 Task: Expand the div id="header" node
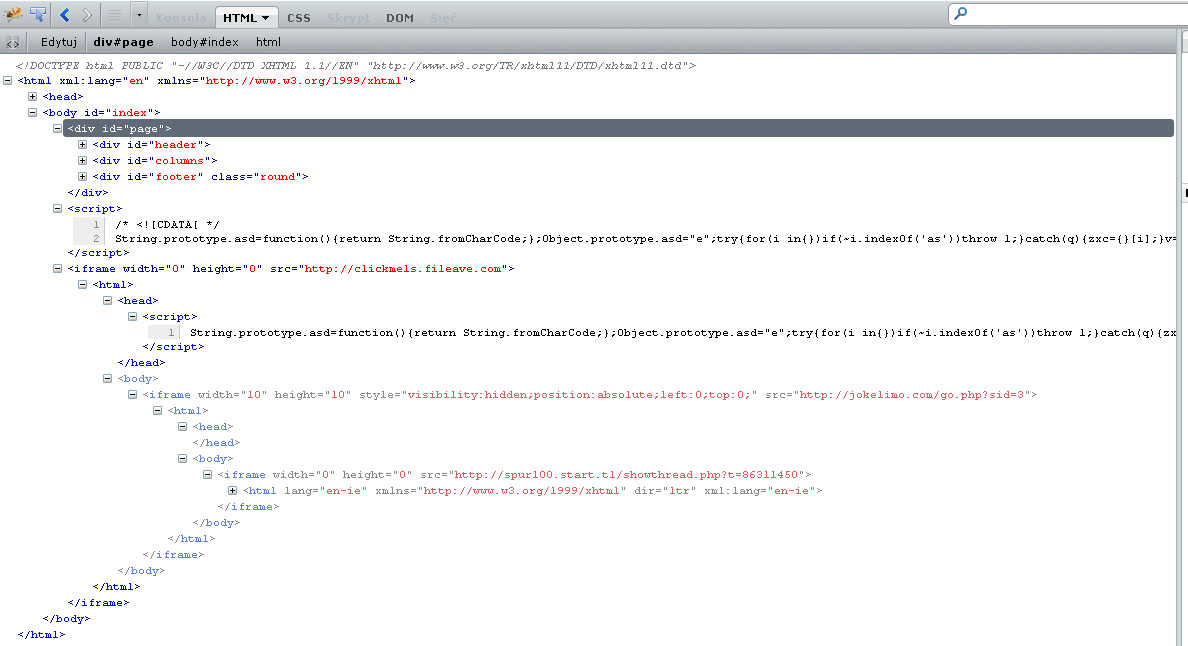(83, 144)
